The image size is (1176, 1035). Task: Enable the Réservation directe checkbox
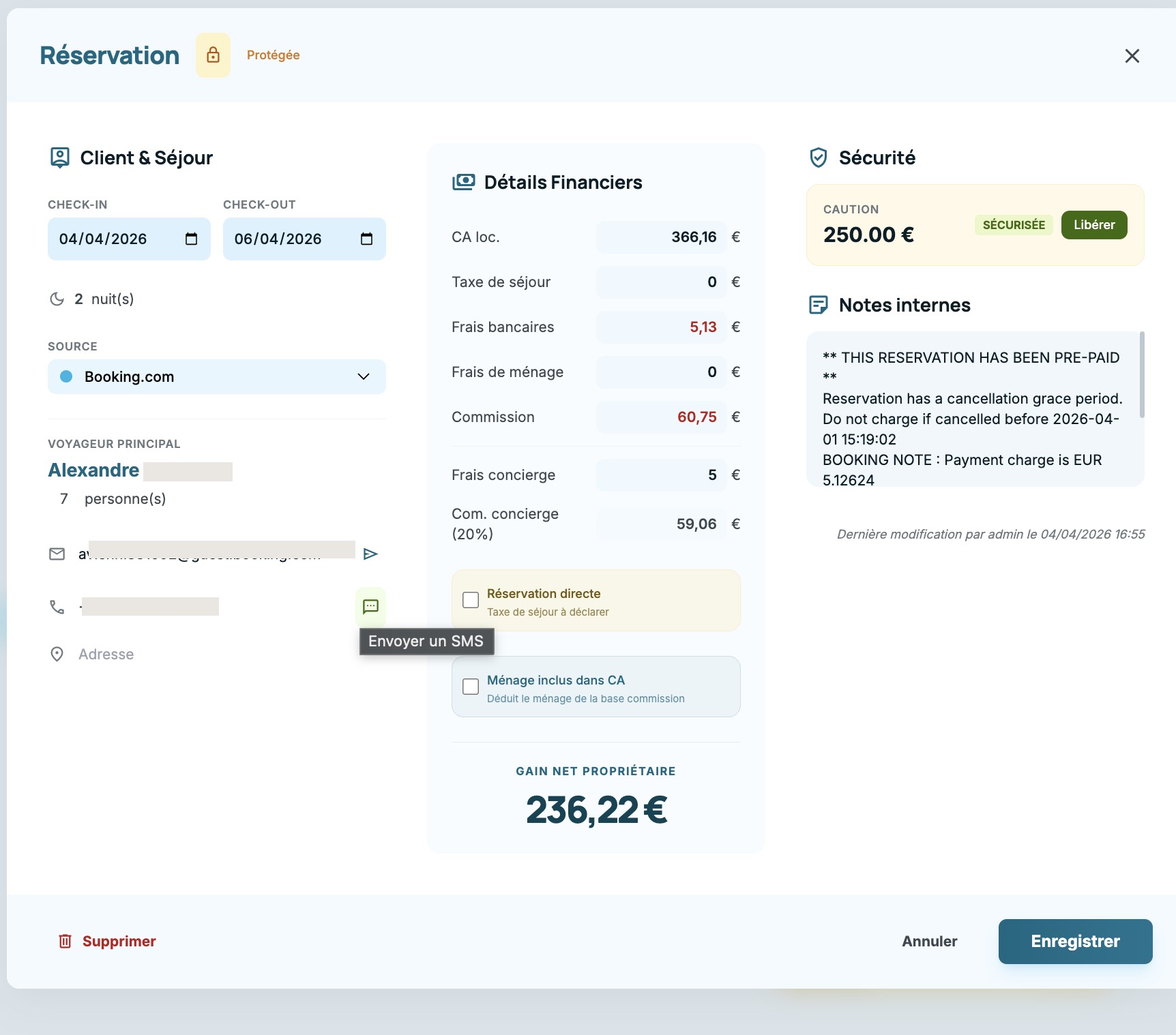[470, 599]
